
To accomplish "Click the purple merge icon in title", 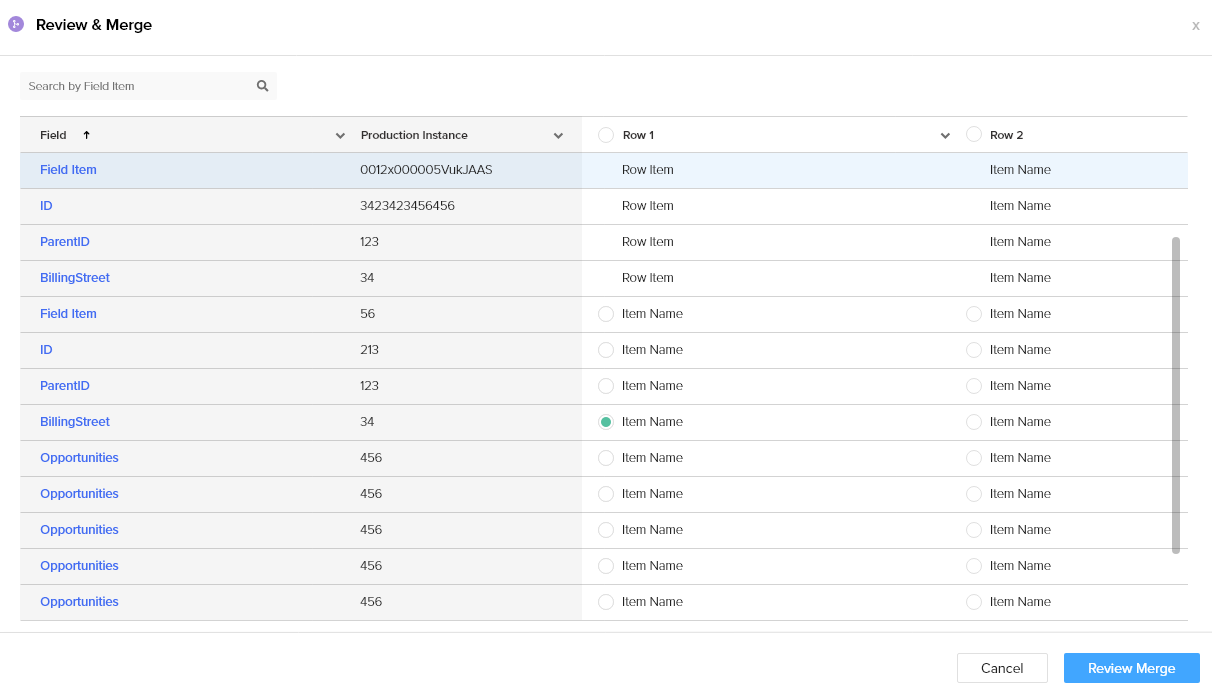I will click(x=16, y=24).
